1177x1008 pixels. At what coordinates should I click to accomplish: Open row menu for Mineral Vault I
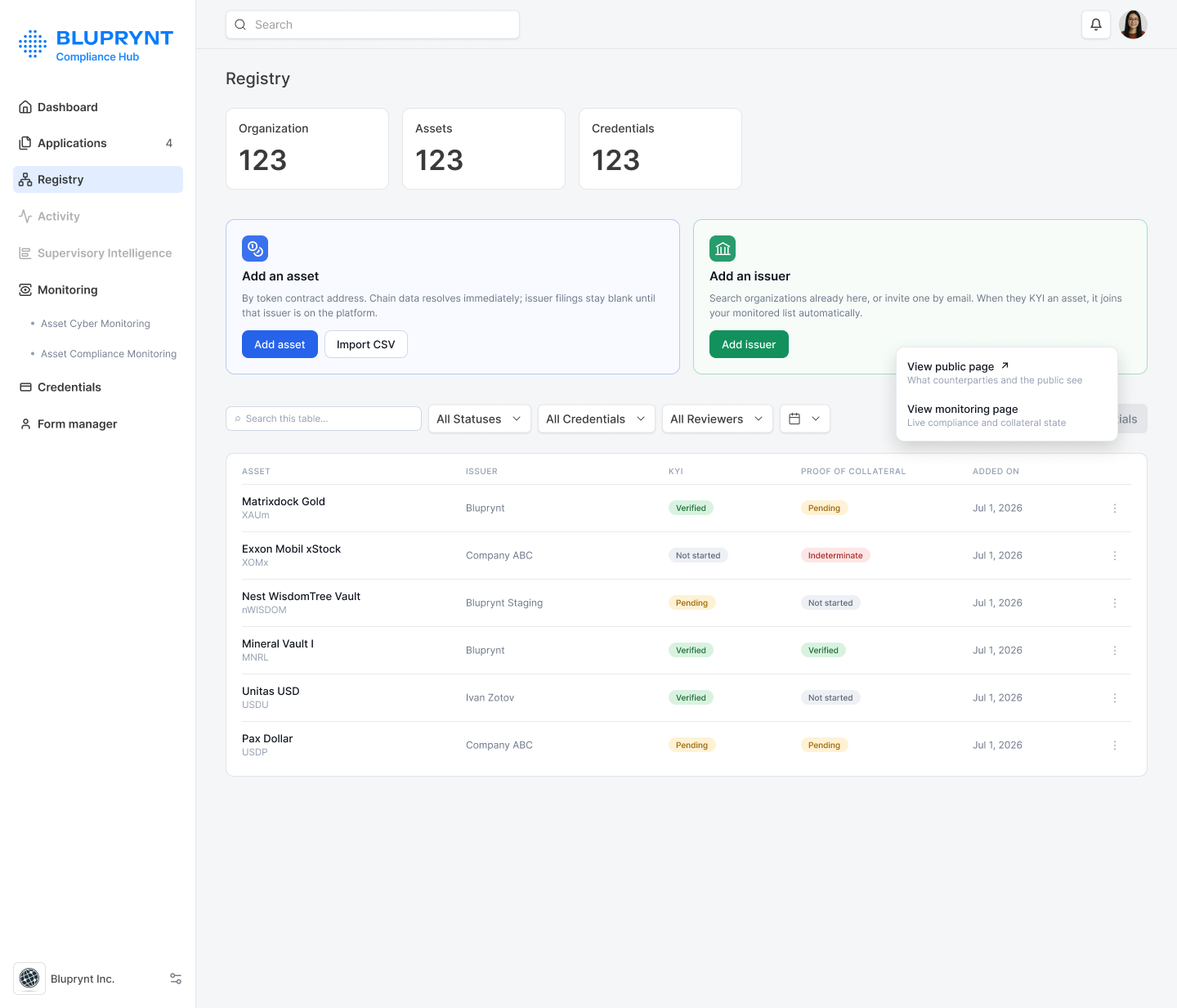(1115, 651)
